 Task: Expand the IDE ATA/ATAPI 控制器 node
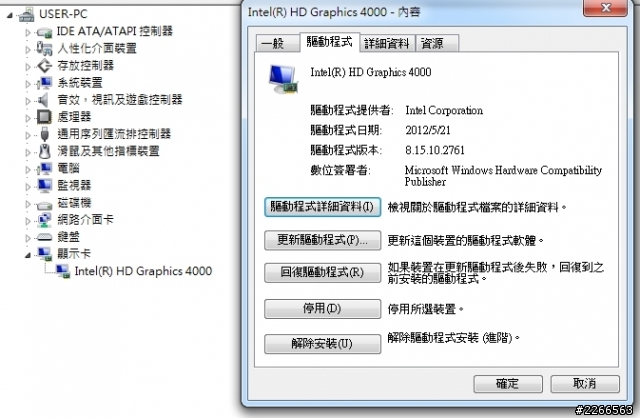point(28,32)
